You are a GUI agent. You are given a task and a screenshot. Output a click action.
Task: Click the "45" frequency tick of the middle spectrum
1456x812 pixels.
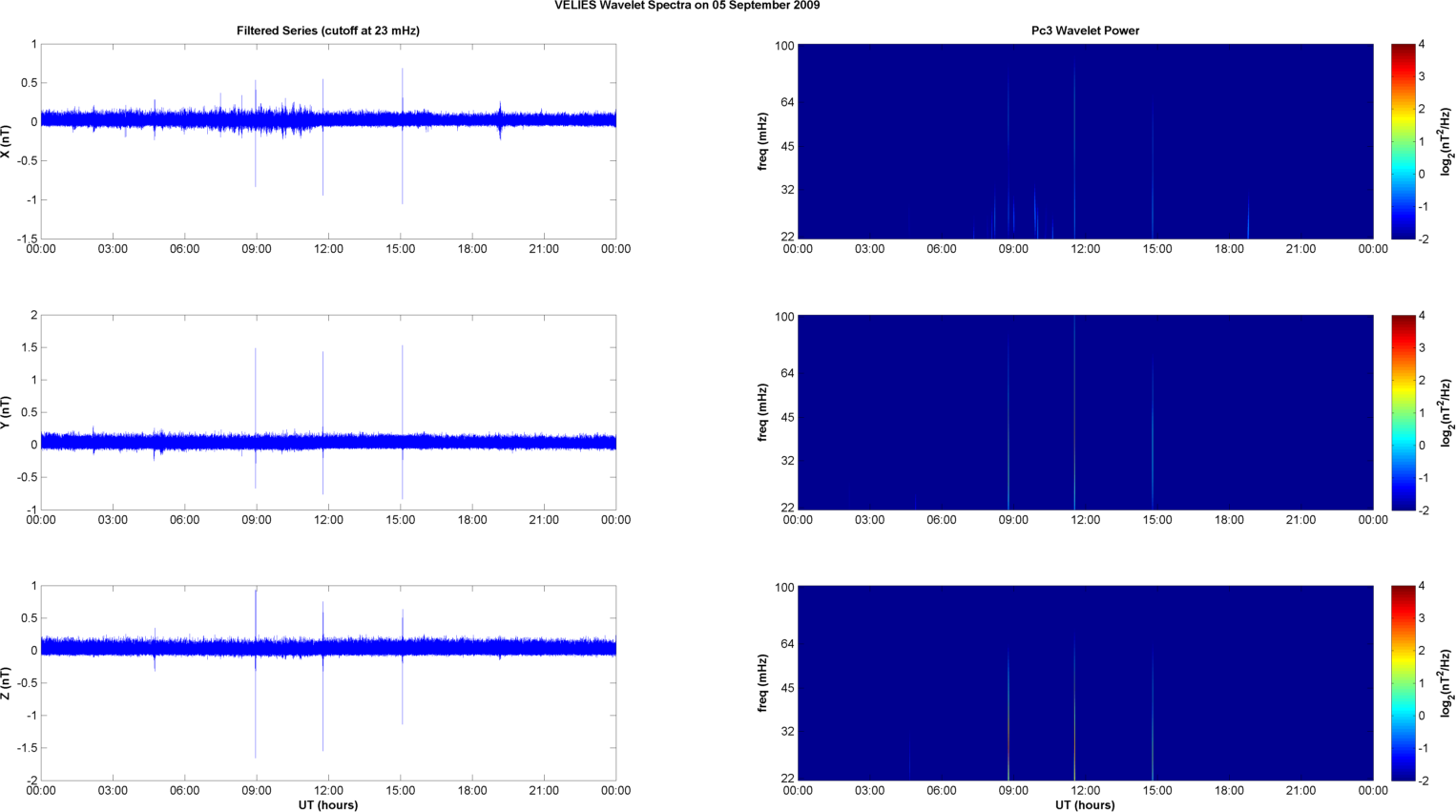(x=787, y=417)
